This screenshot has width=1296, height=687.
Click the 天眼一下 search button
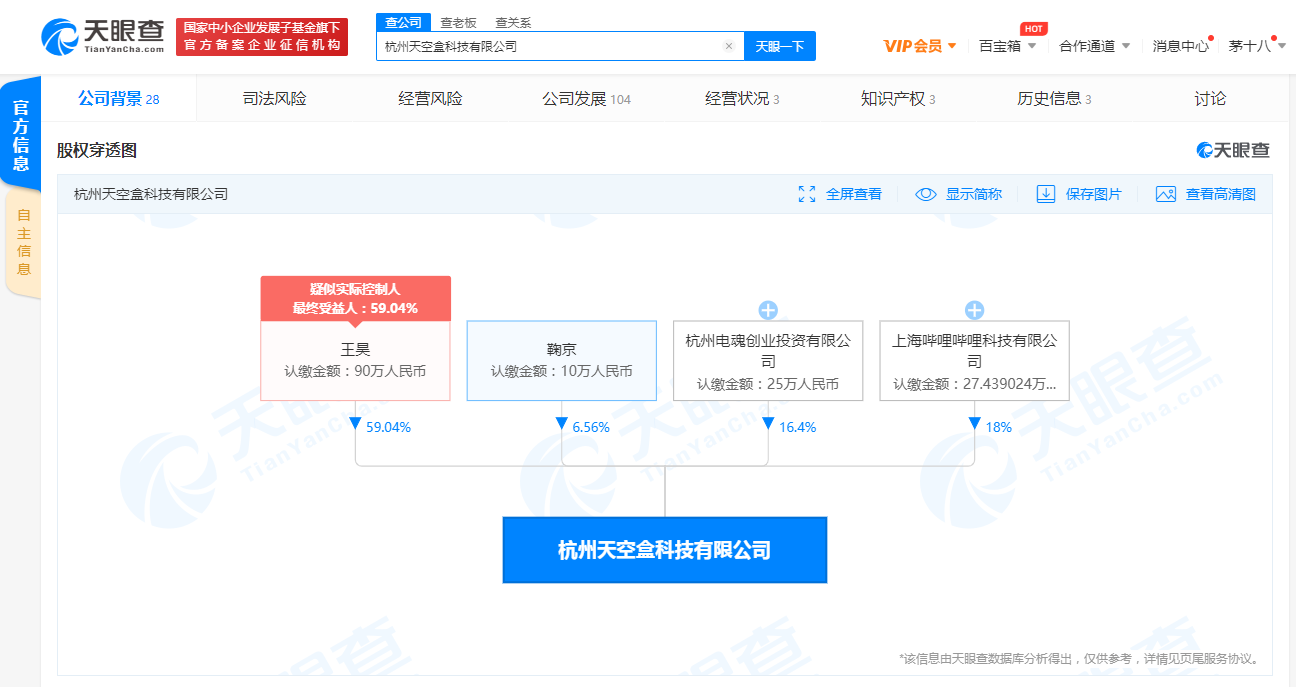[779, 46]
